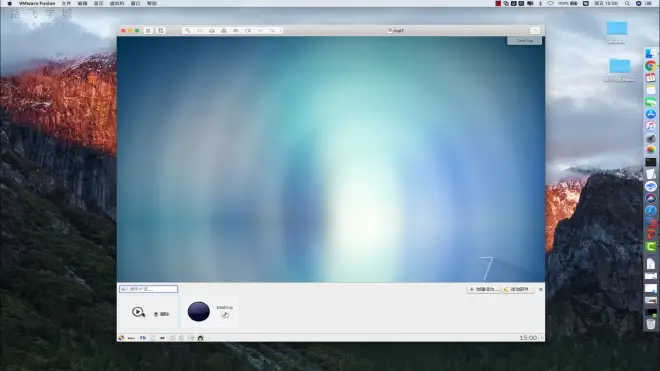Click the start menu icon in the guest taskbar

coord(121,338)
